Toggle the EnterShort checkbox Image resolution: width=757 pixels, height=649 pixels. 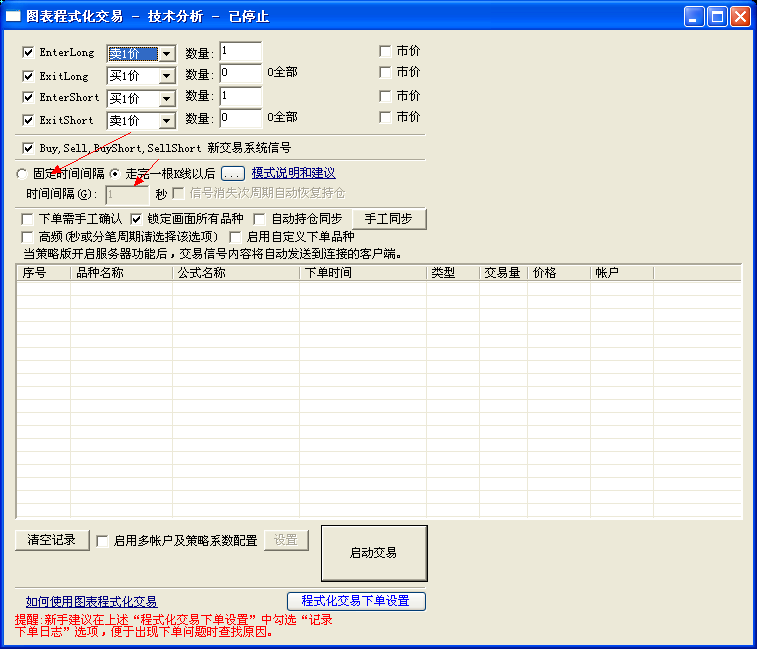tap(28, 97)
